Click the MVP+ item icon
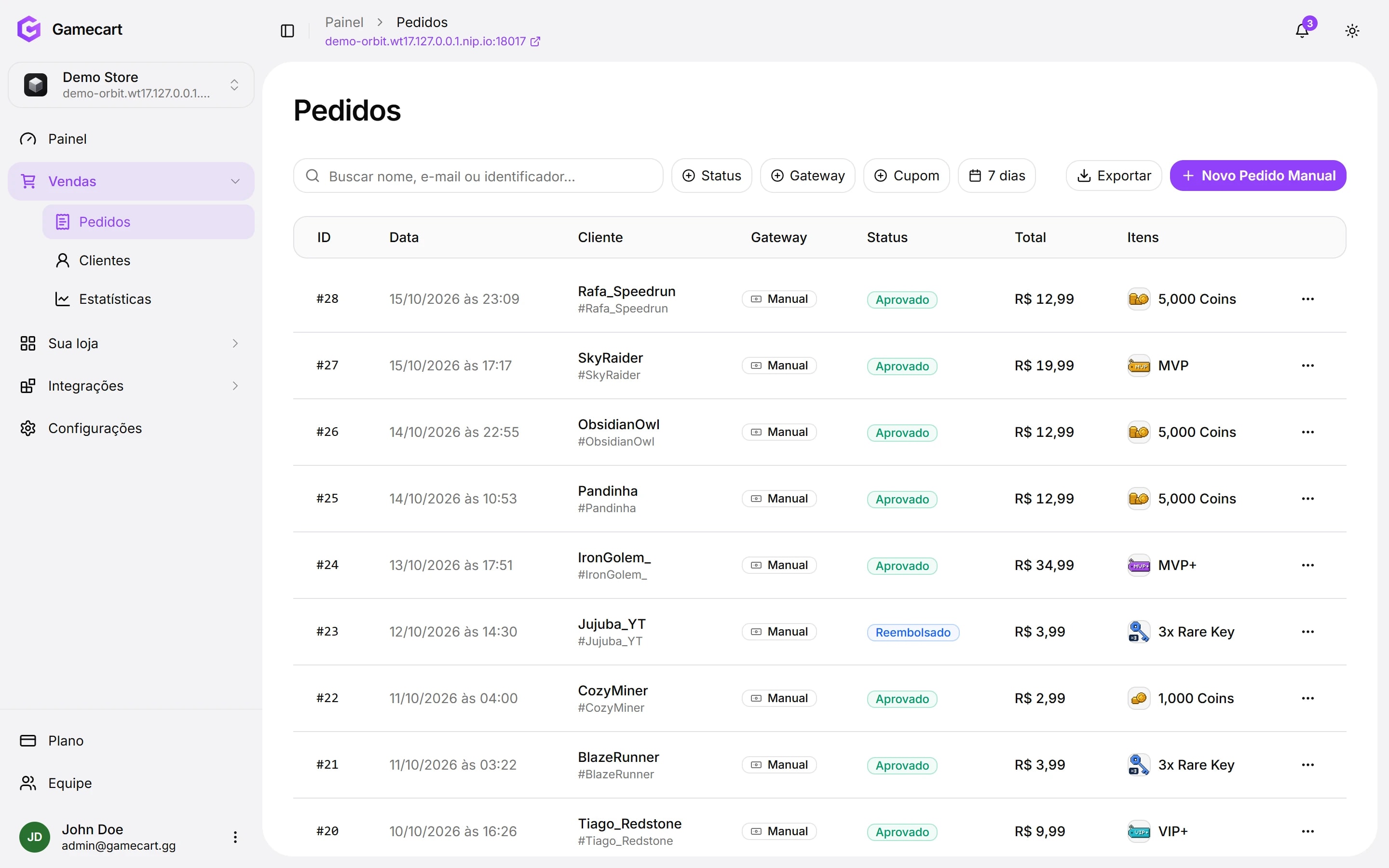 pos(1139,566)
